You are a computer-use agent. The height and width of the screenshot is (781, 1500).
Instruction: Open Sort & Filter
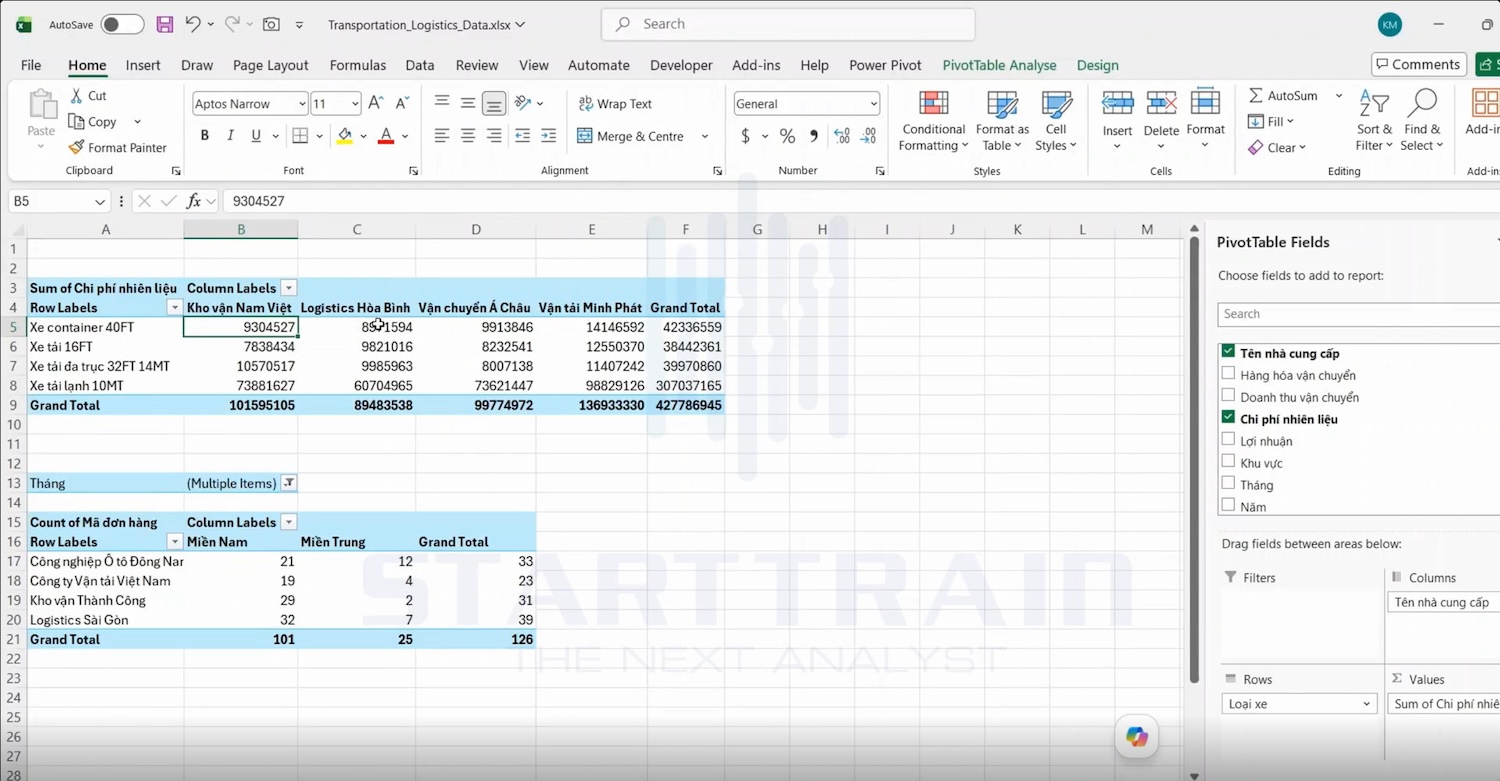(1374, 121)
